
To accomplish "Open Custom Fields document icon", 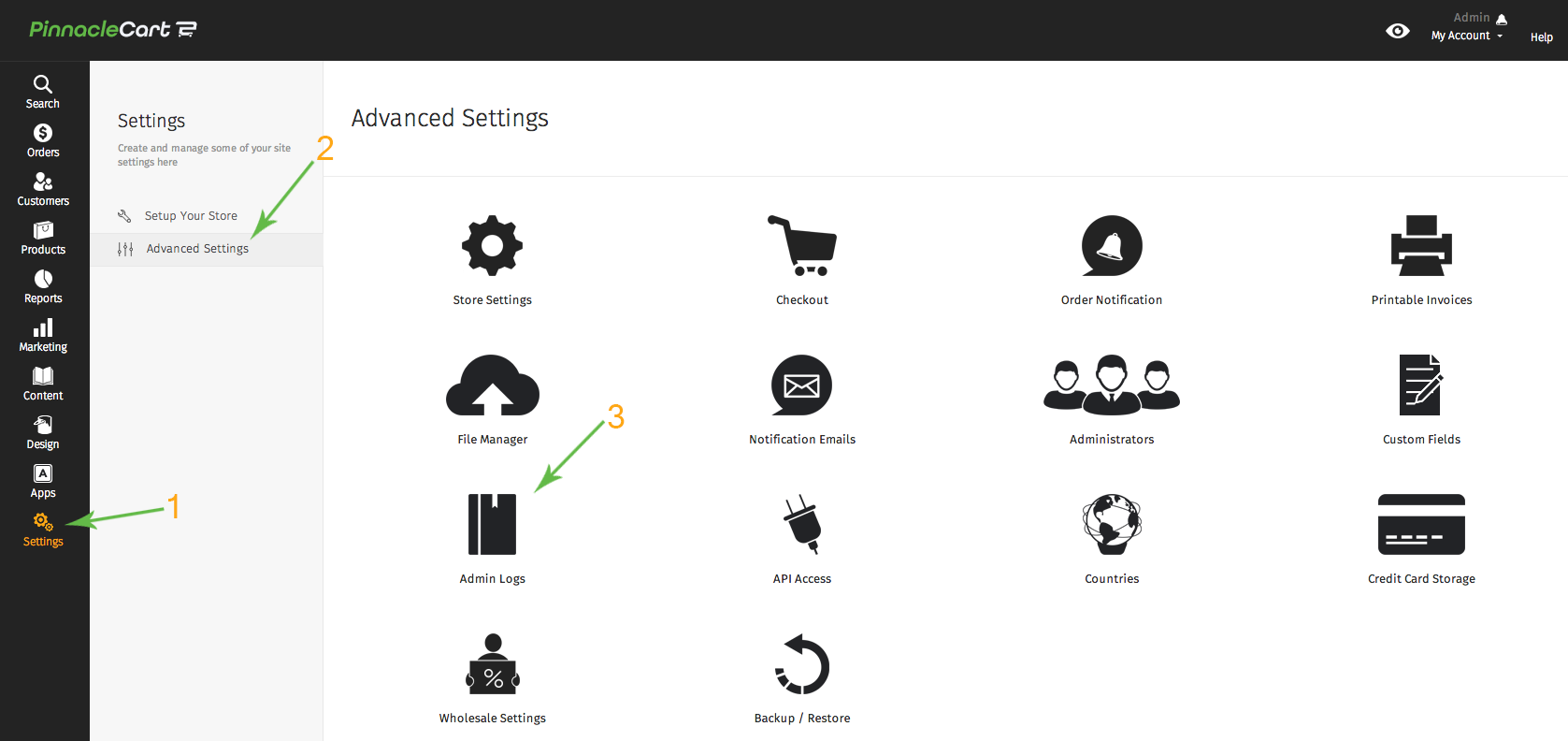I will tap(1421, 385).
